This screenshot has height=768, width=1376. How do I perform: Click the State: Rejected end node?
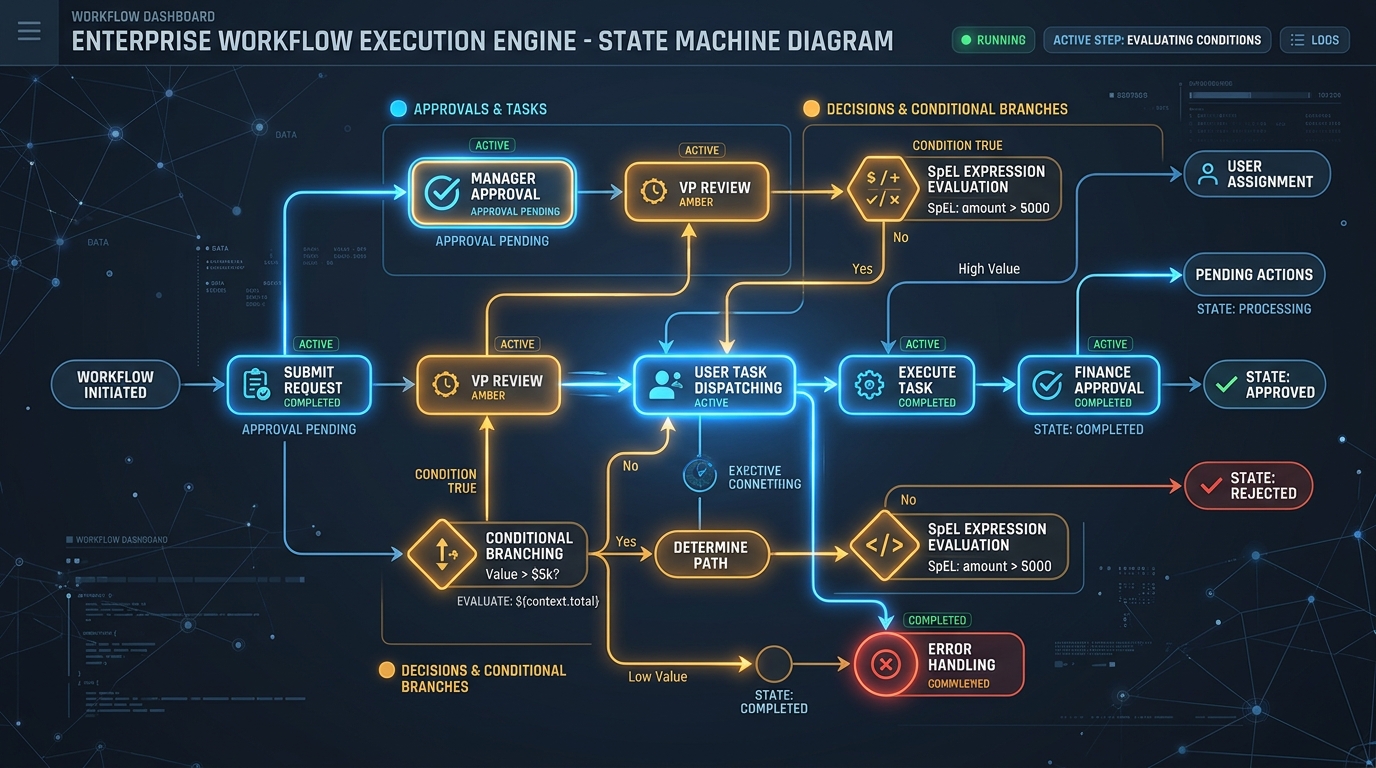pos(1248,486)
